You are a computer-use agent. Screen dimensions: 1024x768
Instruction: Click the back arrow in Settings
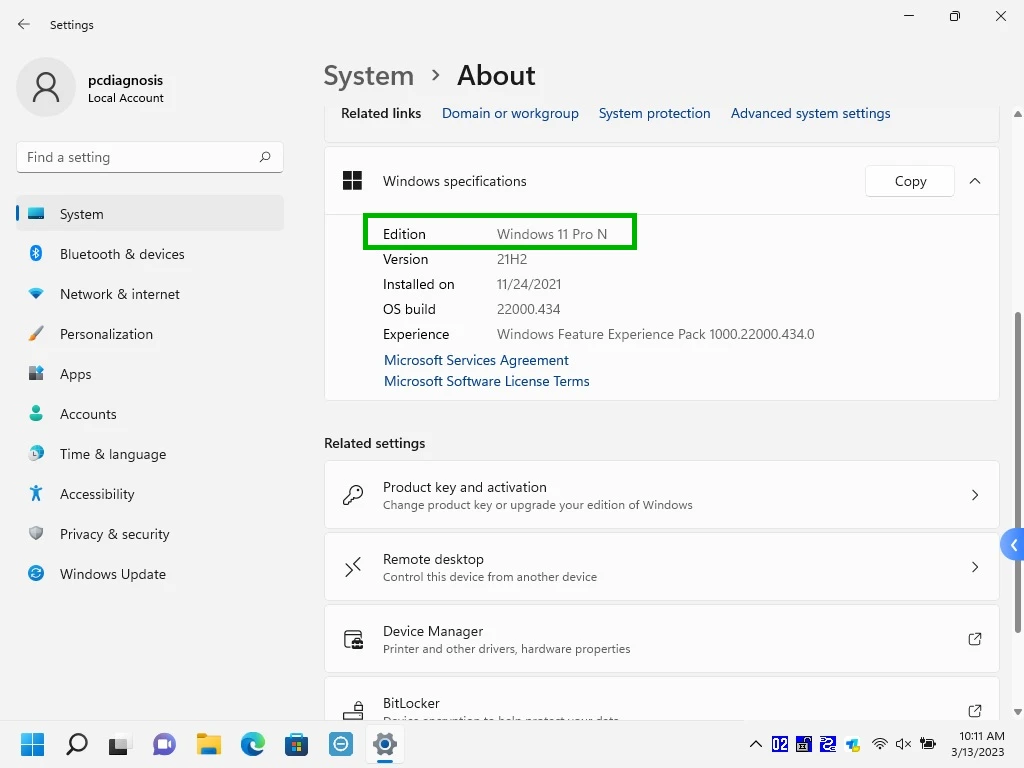(x=24, y=24)
